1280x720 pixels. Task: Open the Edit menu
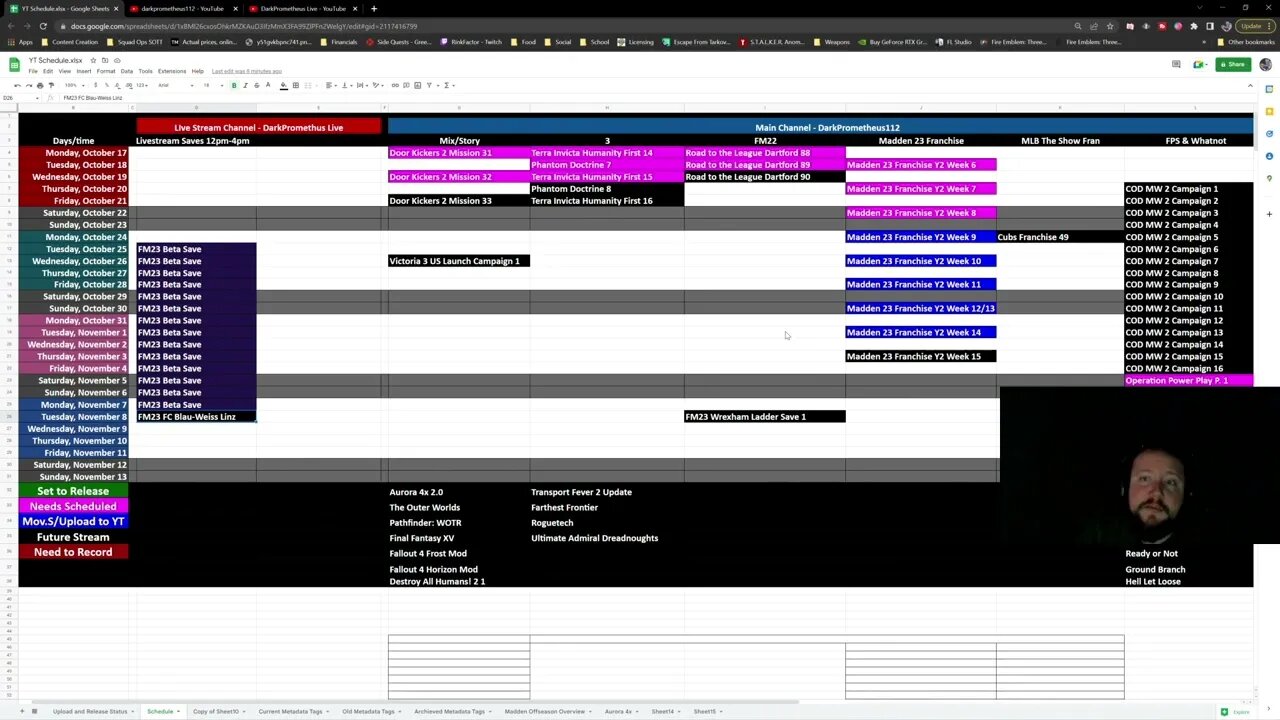[x=48, y=71]
